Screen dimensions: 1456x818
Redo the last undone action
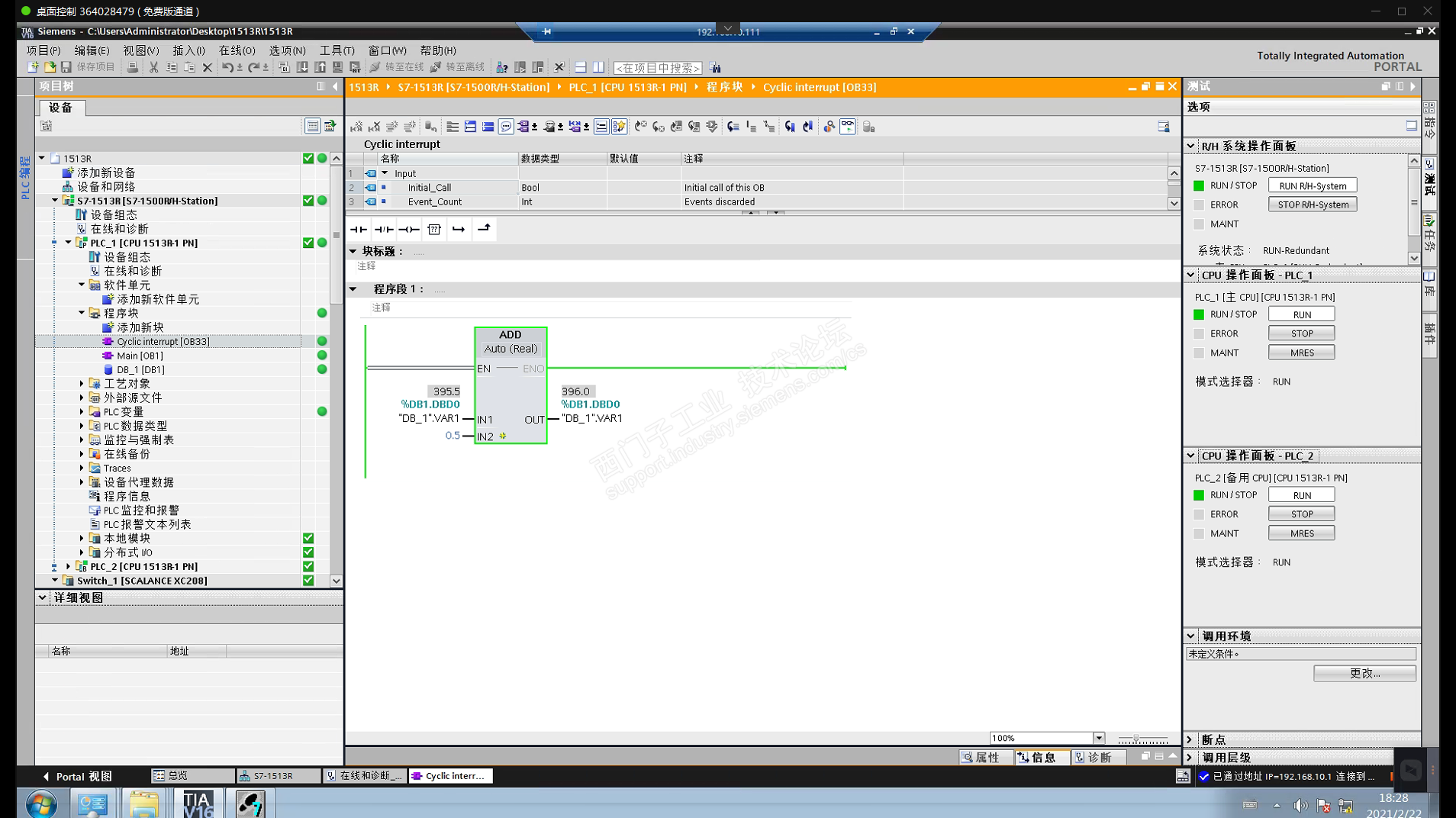point(253,67)
